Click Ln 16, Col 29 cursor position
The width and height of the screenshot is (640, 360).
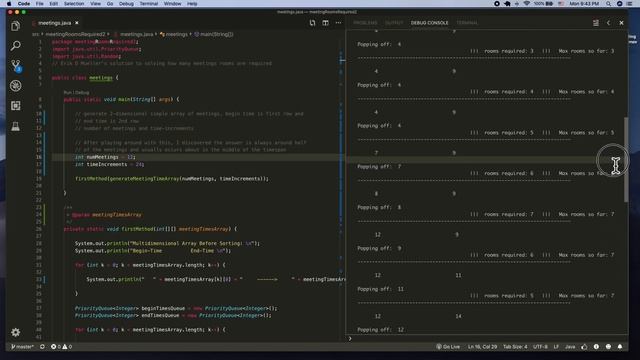point(482,347)
